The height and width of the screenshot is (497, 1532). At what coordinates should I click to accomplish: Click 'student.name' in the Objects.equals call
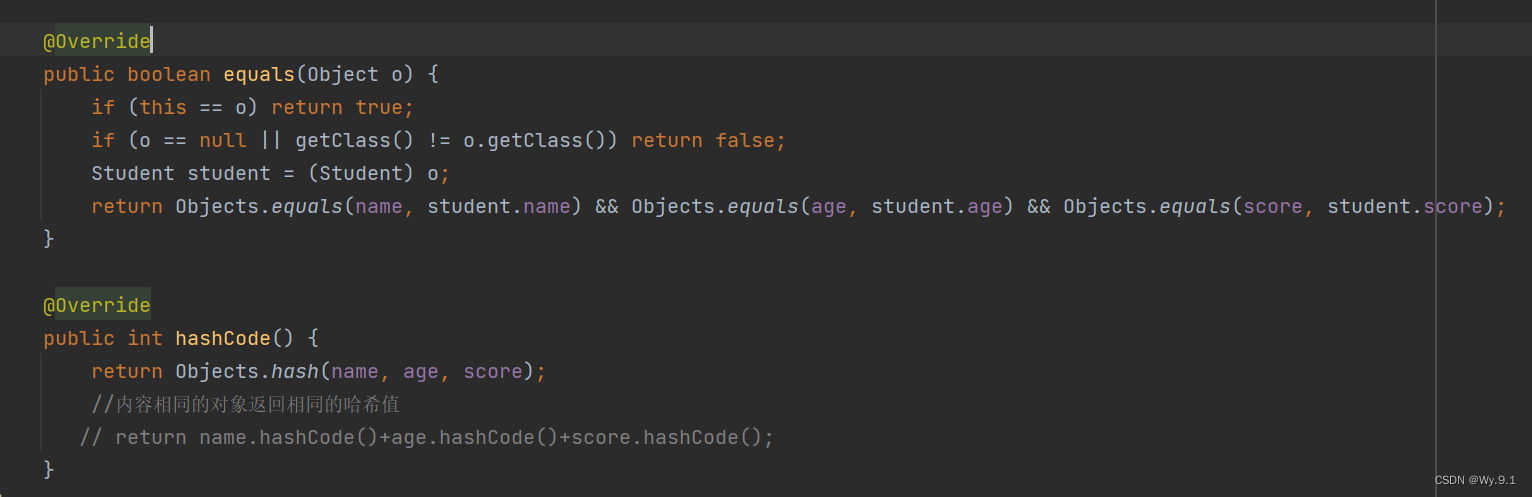tap(499, 207)
